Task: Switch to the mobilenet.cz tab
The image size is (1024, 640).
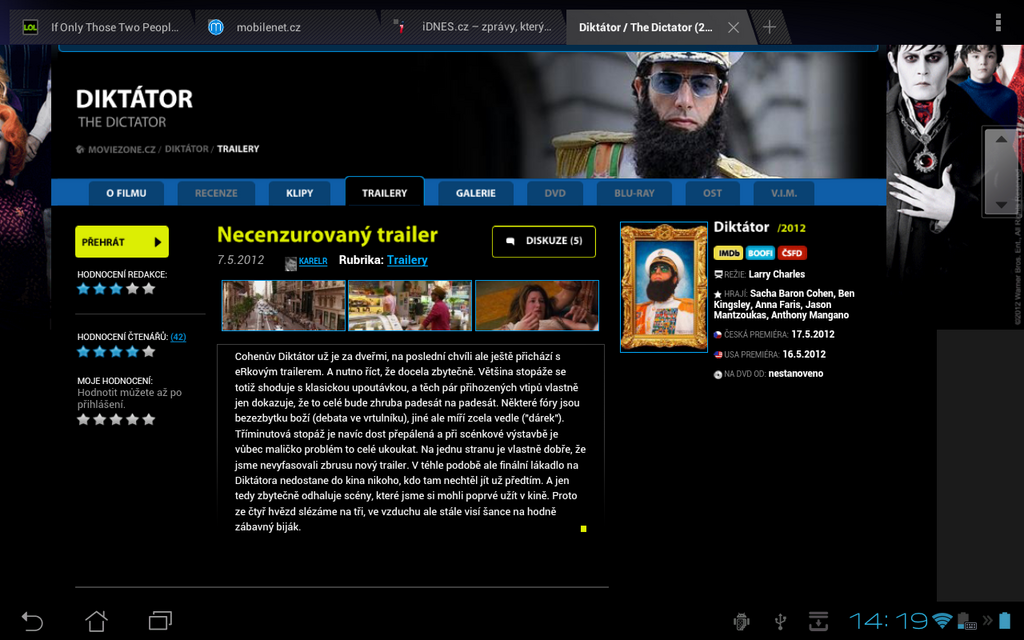Action: pyautogui.click(x=268, y=27)
